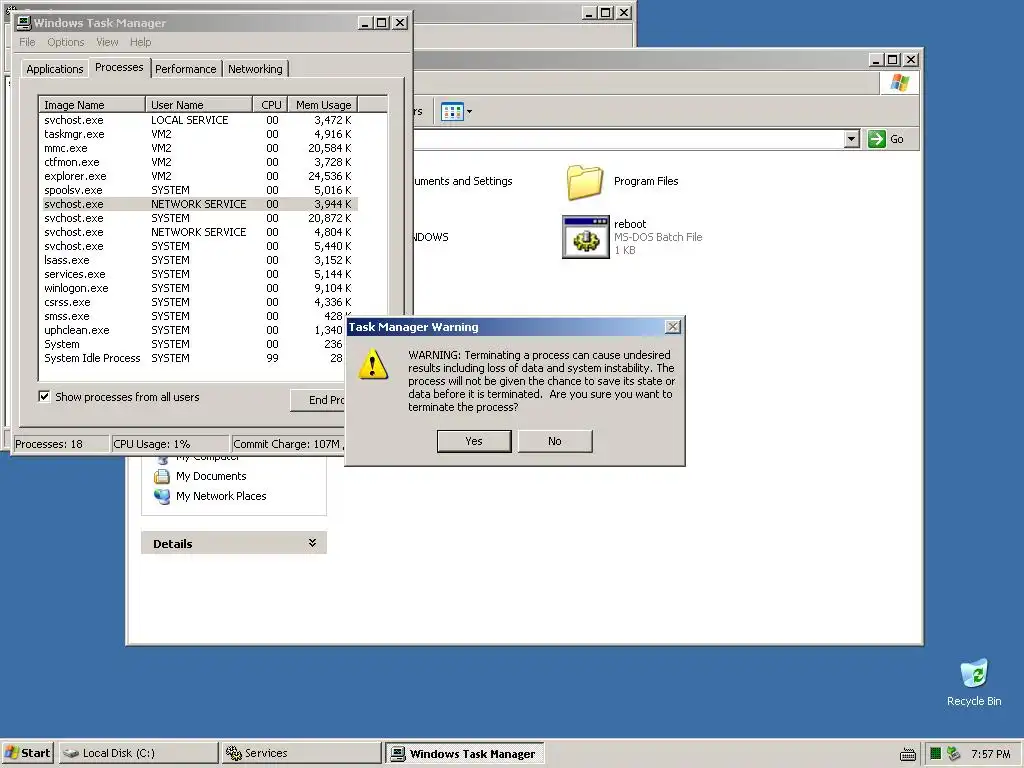Click the Explorer address bar field

click(627, 139)
